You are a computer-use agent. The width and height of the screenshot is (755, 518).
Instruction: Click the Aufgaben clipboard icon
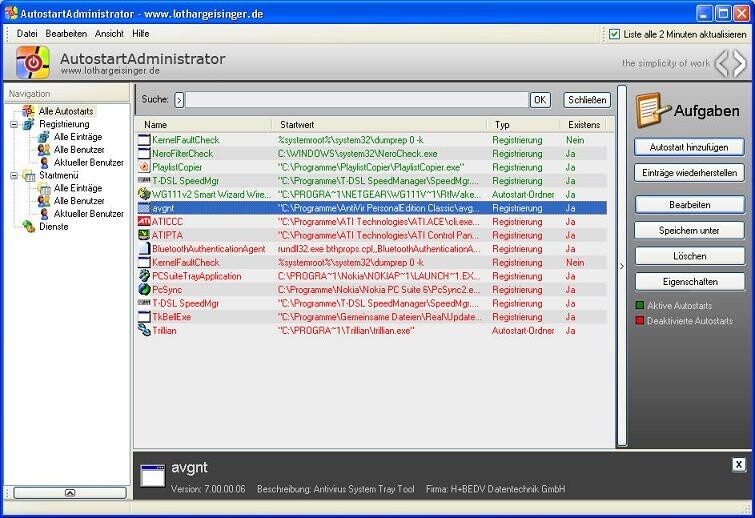click(653, 110)
